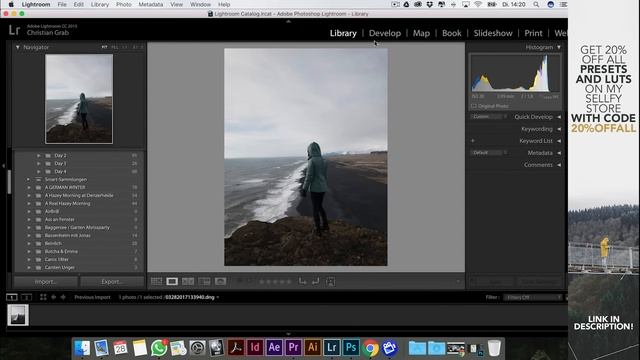Switch to the Book module

[x=451, y=33]
